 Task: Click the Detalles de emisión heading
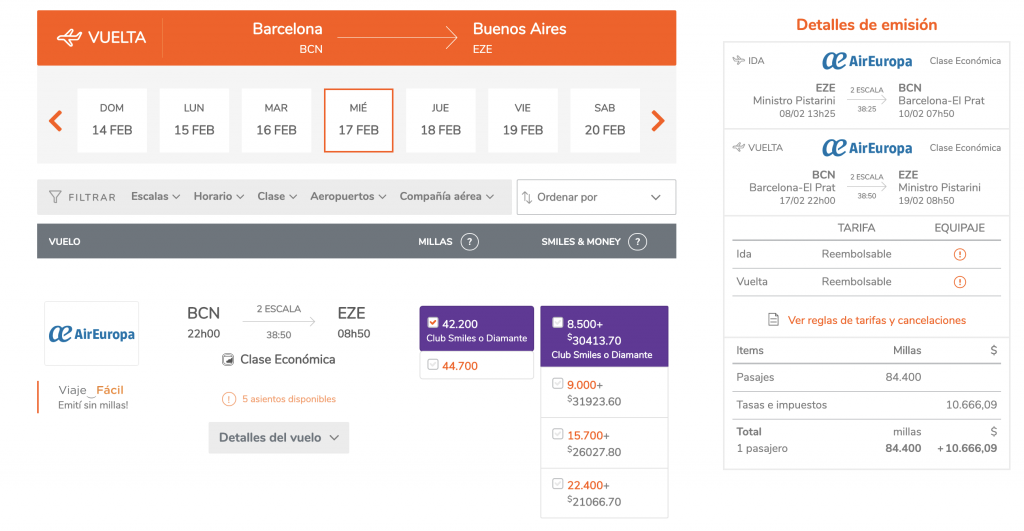coord(867,25)
